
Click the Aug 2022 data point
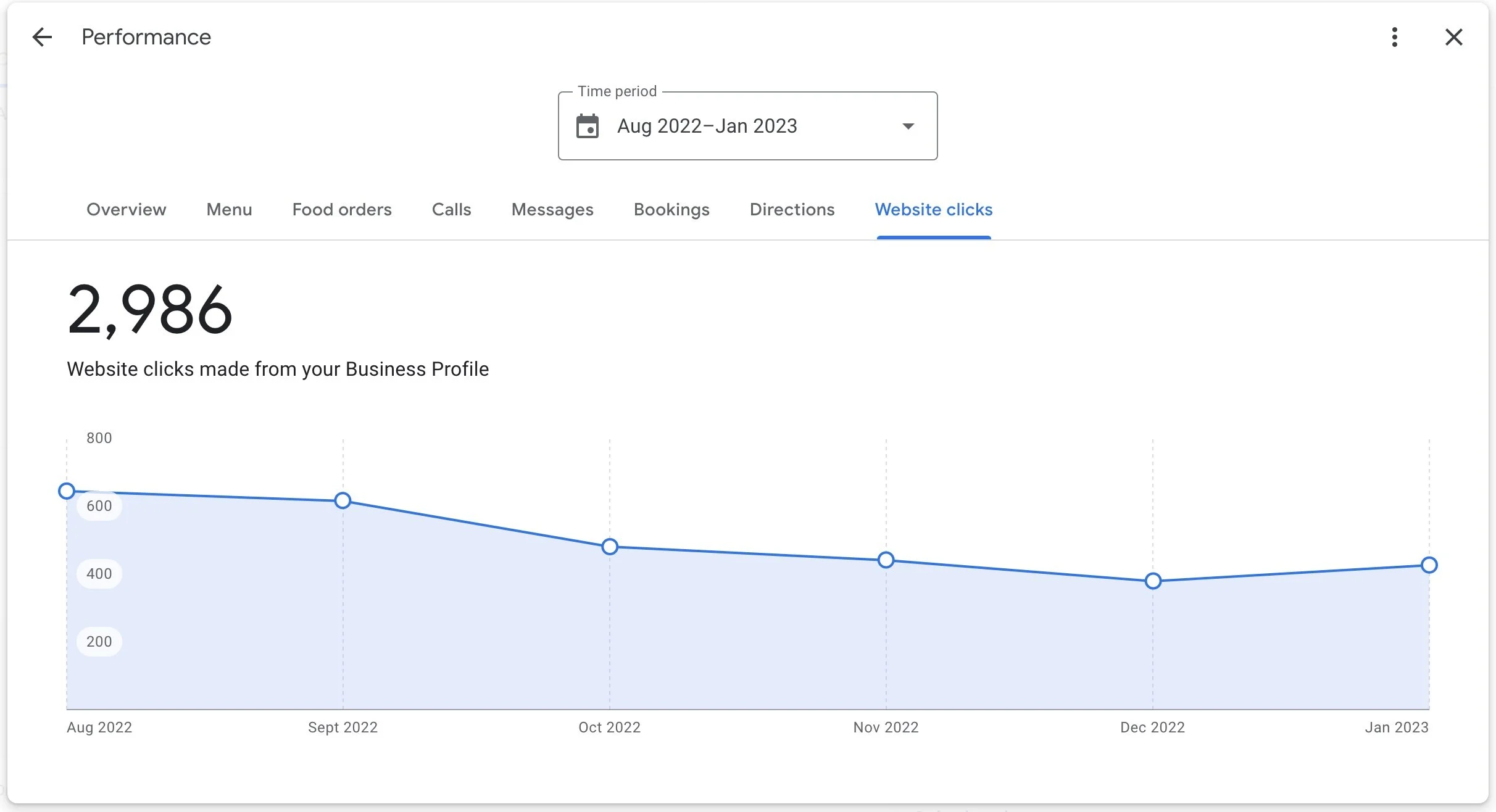pos(67,491)
